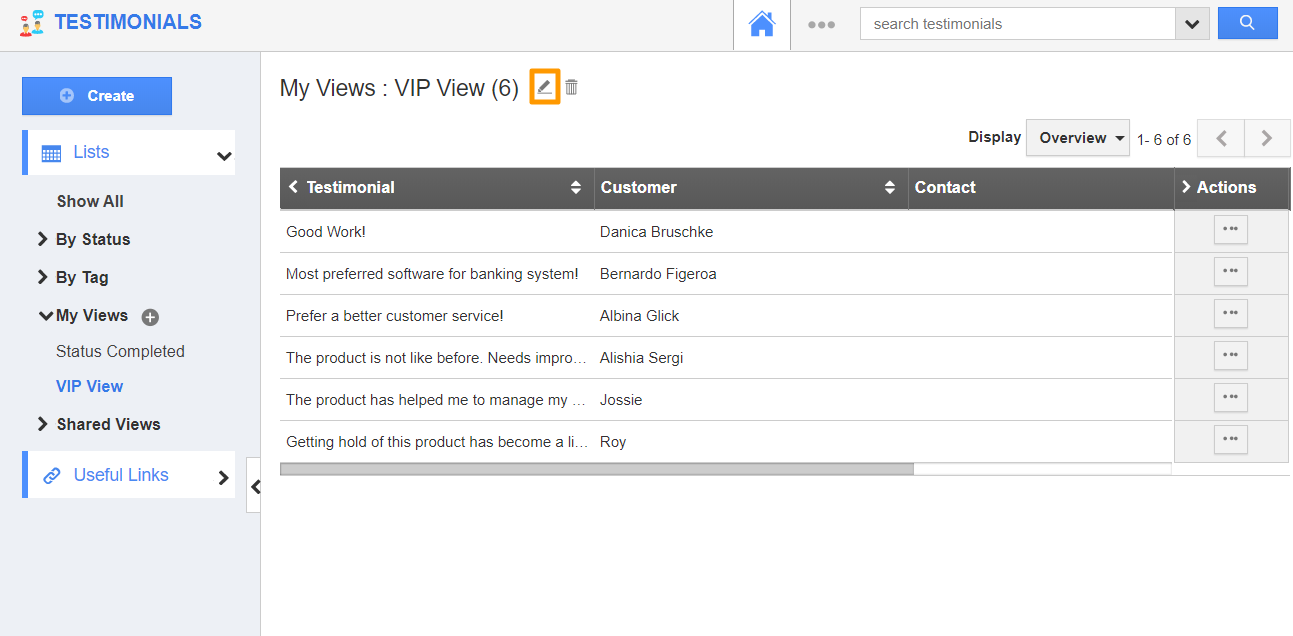Sort by the Customer column sort arrows

click(890, 187)
